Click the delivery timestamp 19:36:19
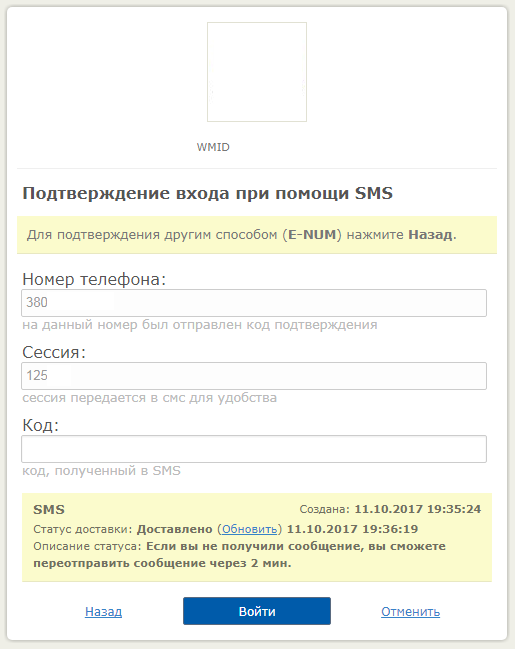The height and width of the screenshot is (649, 515). pos(352,529)
